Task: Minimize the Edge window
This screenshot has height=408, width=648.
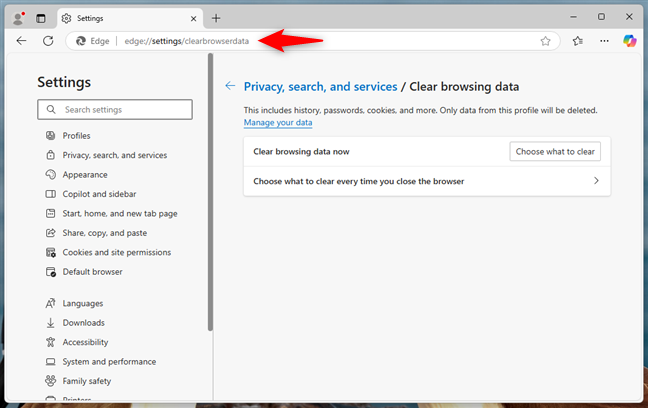Action: tap(573, 17)
